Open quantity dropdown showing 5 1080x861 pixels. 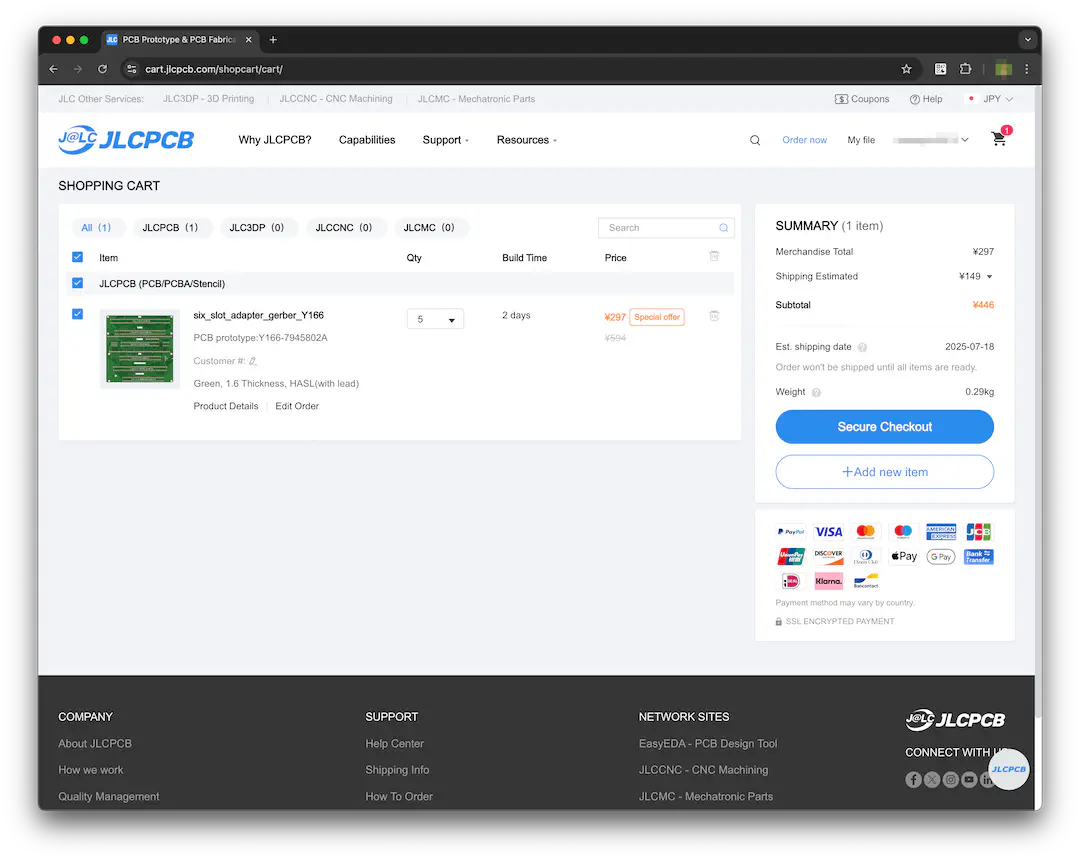435,320
